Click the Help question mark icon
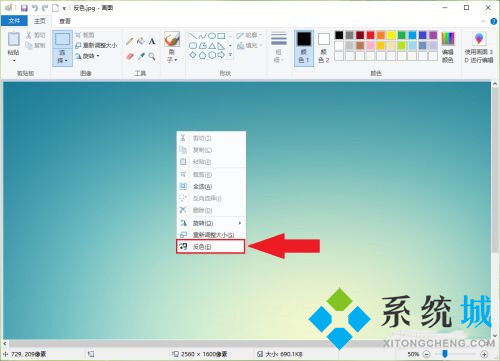500x361 pixels. coord(493,21)
